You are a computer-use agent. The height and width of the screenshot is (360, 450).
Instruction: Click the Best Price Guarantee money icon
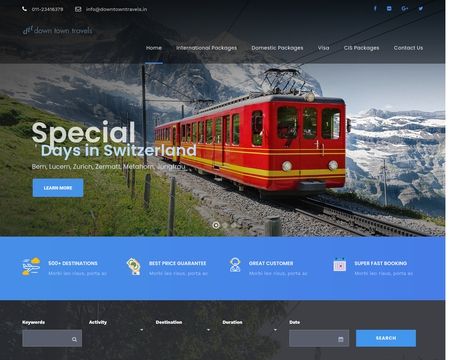134,267
